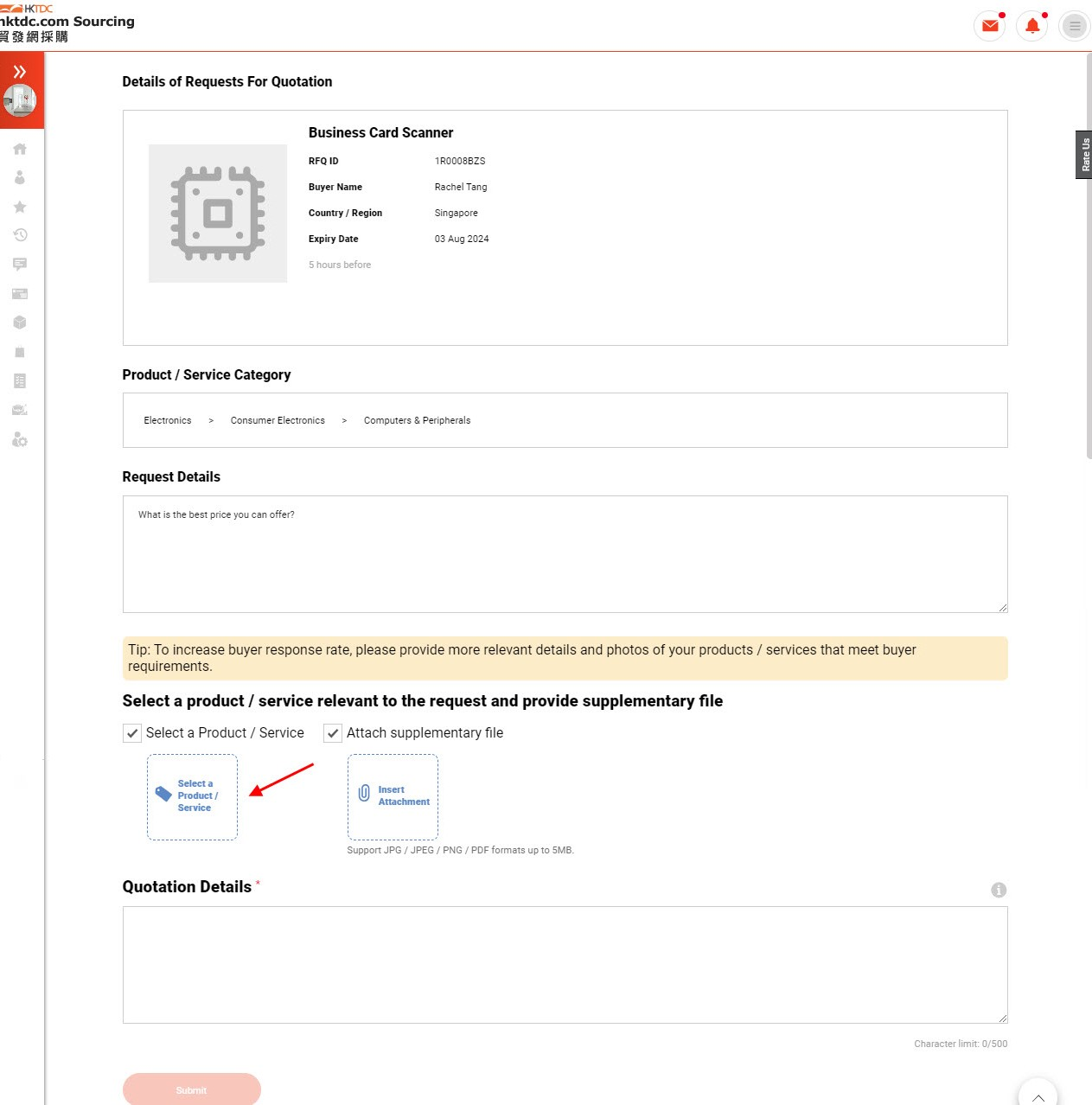Click the Submit button
1092x1105 pixels.
pos(192,1089)
